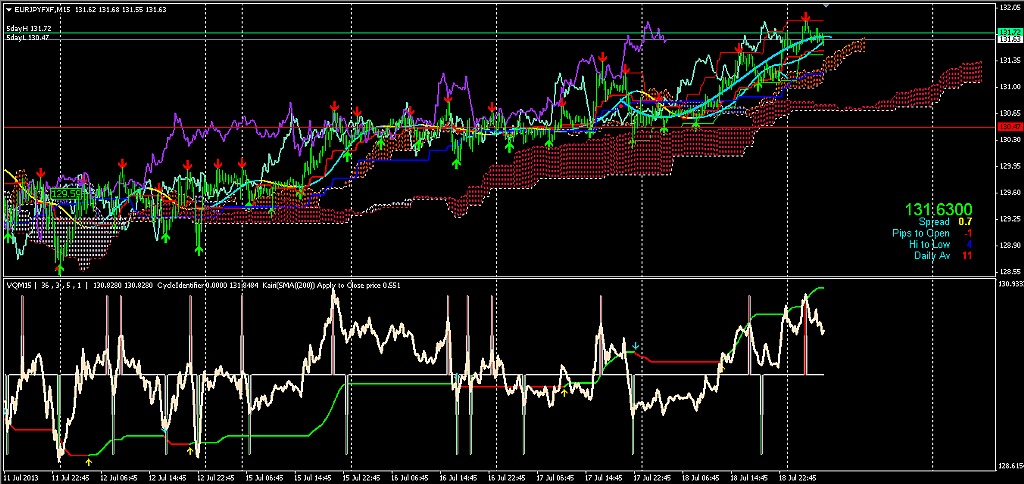
Task: Click the yellow up arrow near 17 Jul 06:45
Action: pos(563,393)
